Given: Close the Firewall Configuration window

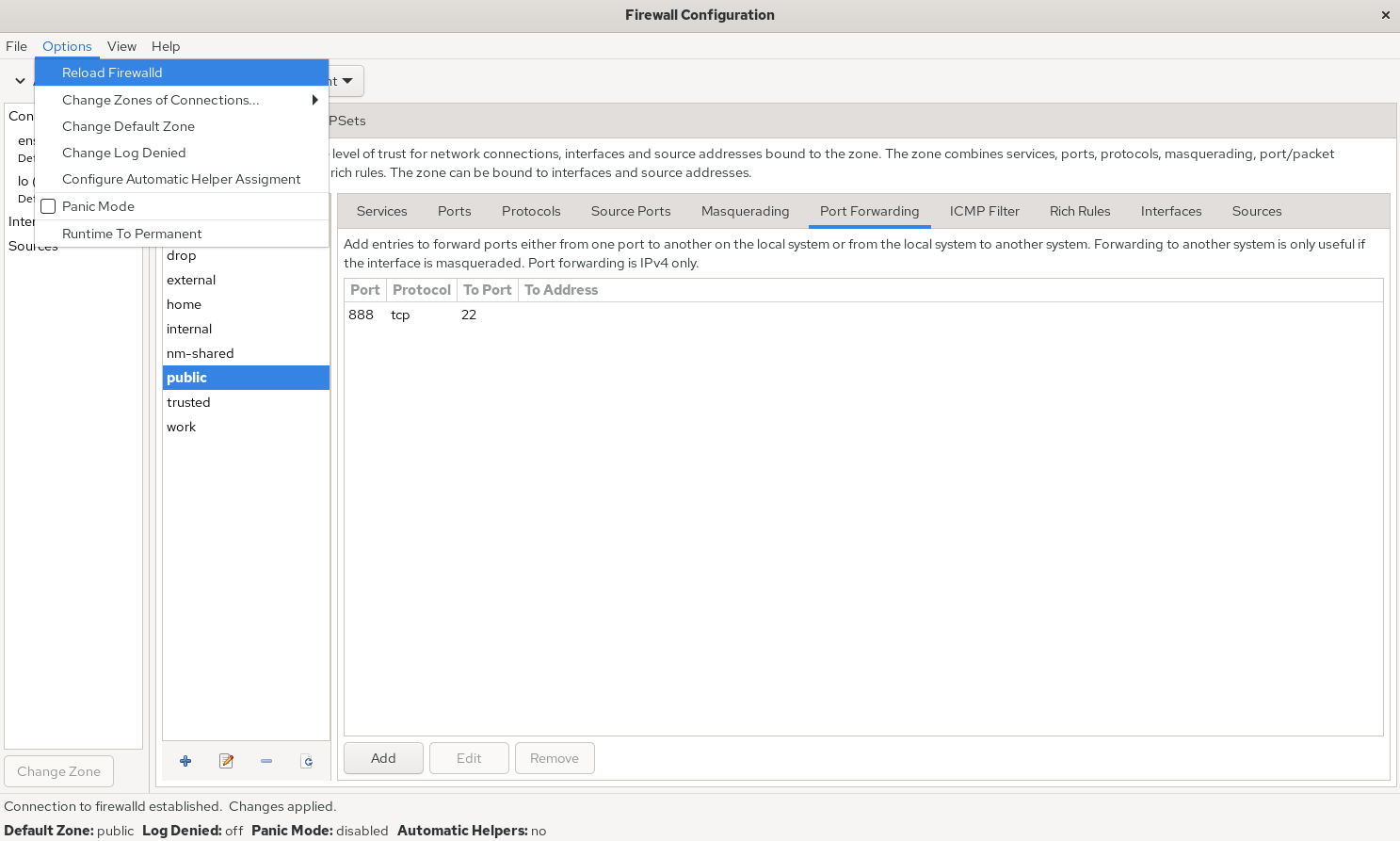Looking at the screenshot, I should click(1385, 15).
